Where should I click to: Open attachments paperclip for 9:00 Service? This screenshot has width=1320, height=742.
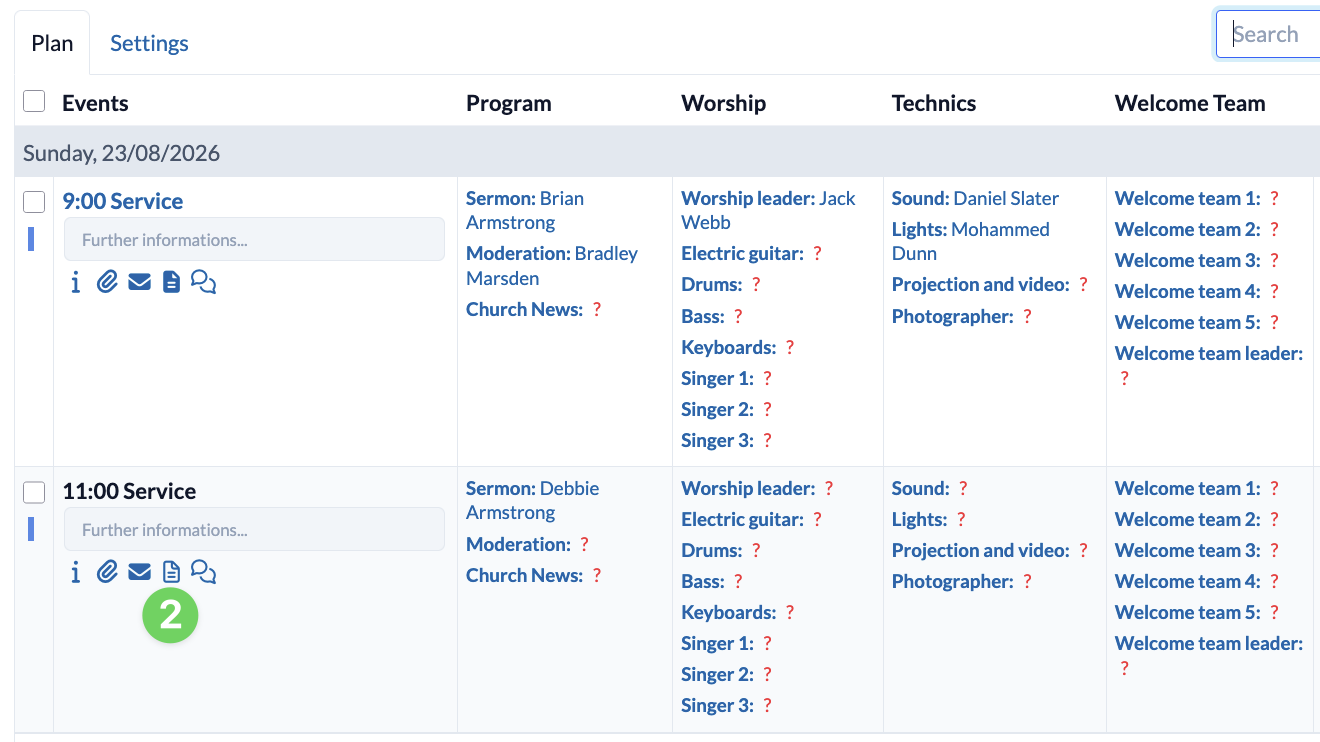pyautogui.click(x=107, y=283)
